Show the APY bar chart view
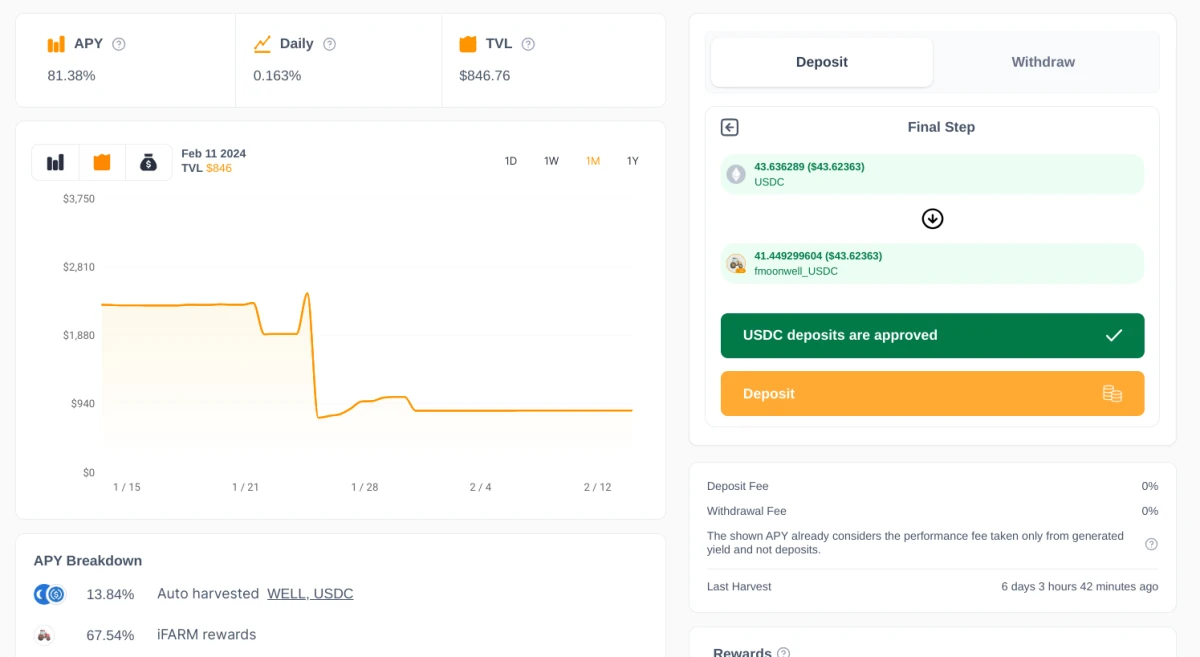The image size is (1200, 657). pos(55,162)
